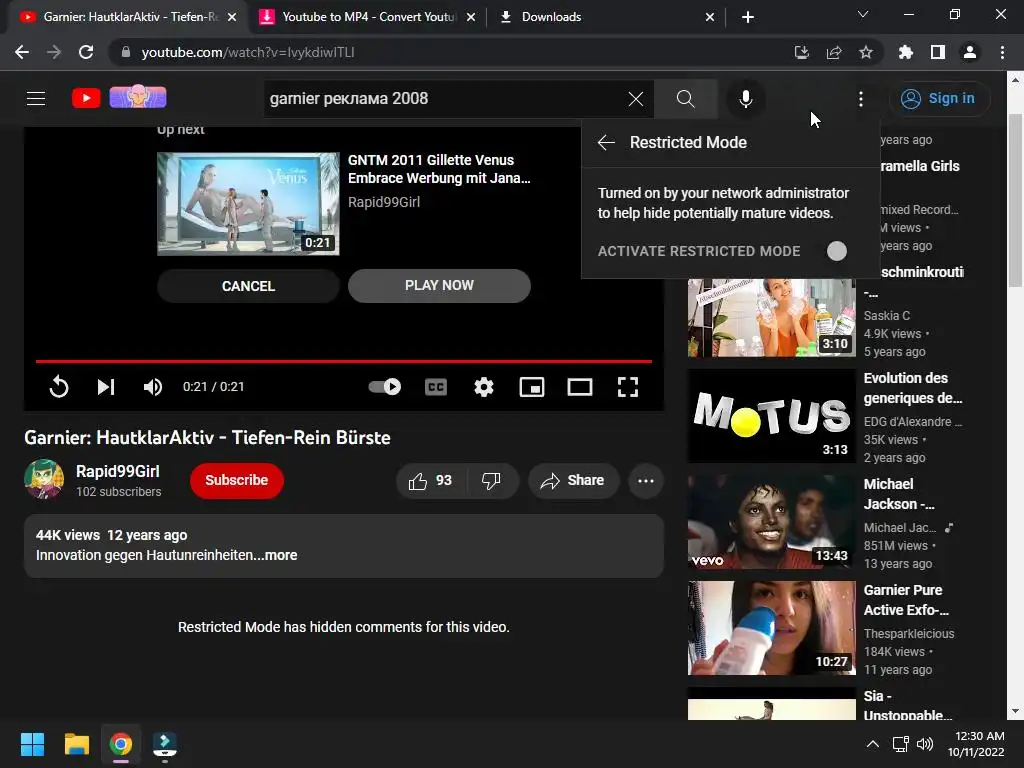The height and width of the screenshot is (768, 1024).
Task: Open Chrome three-dot menu
Action: point(1002,52)
